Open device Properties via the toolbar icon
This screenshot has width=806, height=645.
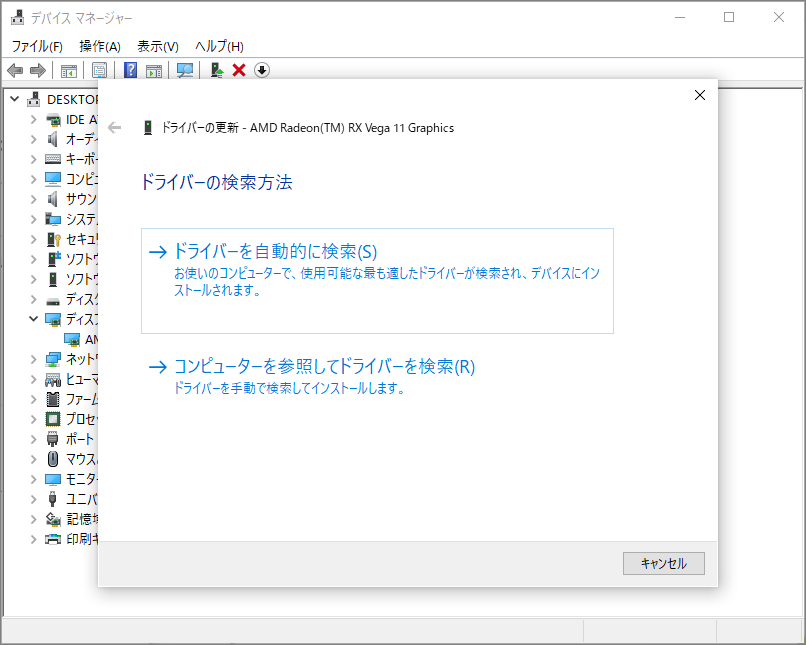click(x=96, y=70)
